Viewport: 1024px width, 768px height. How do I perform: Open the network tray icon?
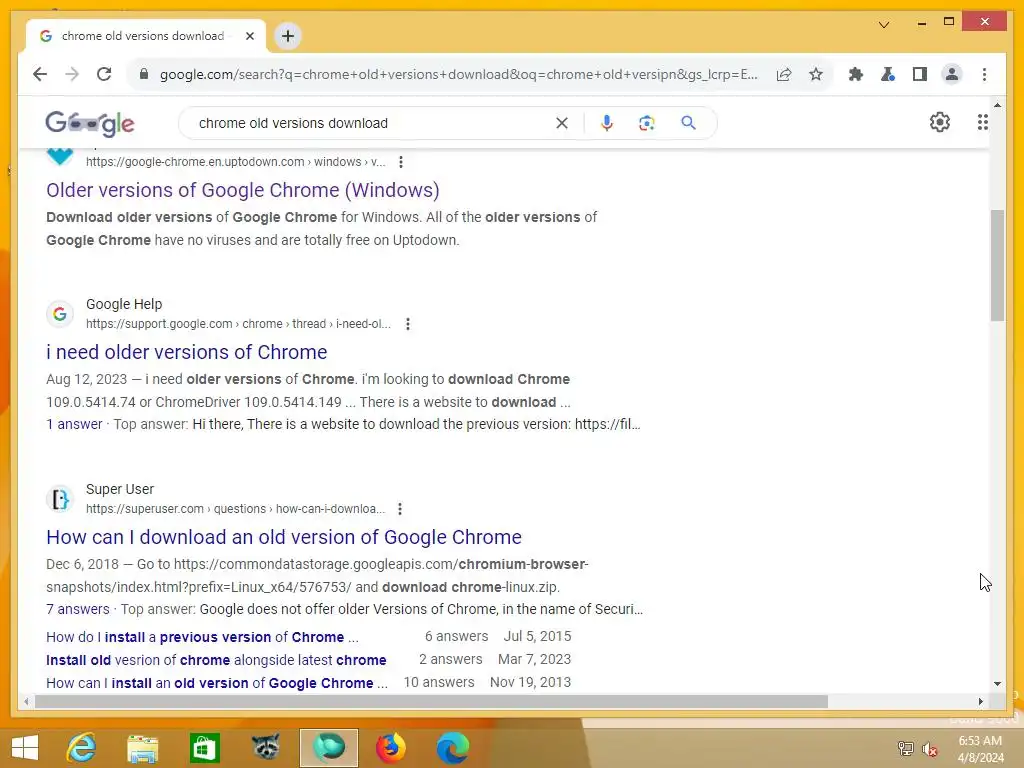point(905,749)
